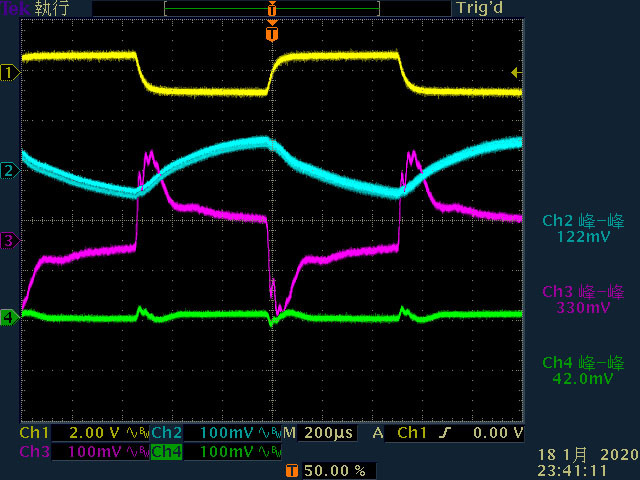Click the time 23:41:11

click(x=571, y=471)
